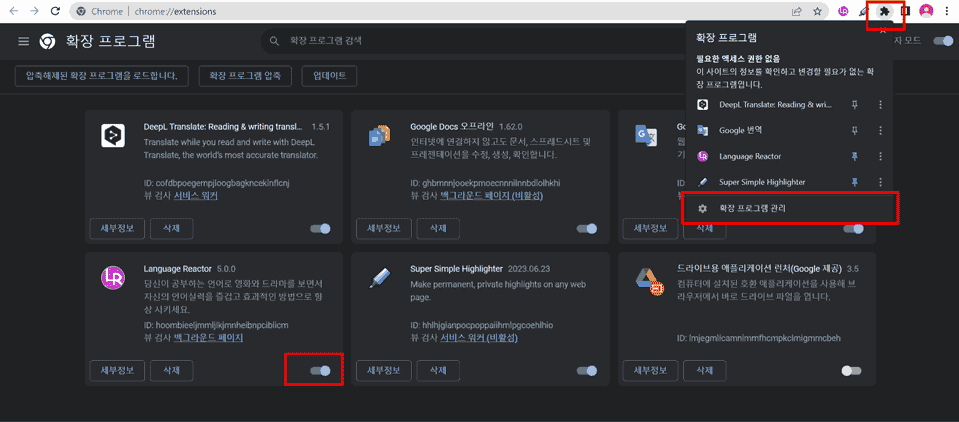Remove Google Docs 오프라인 with 삭제
This screenshot has width=959, height=422.
point(438,229)
